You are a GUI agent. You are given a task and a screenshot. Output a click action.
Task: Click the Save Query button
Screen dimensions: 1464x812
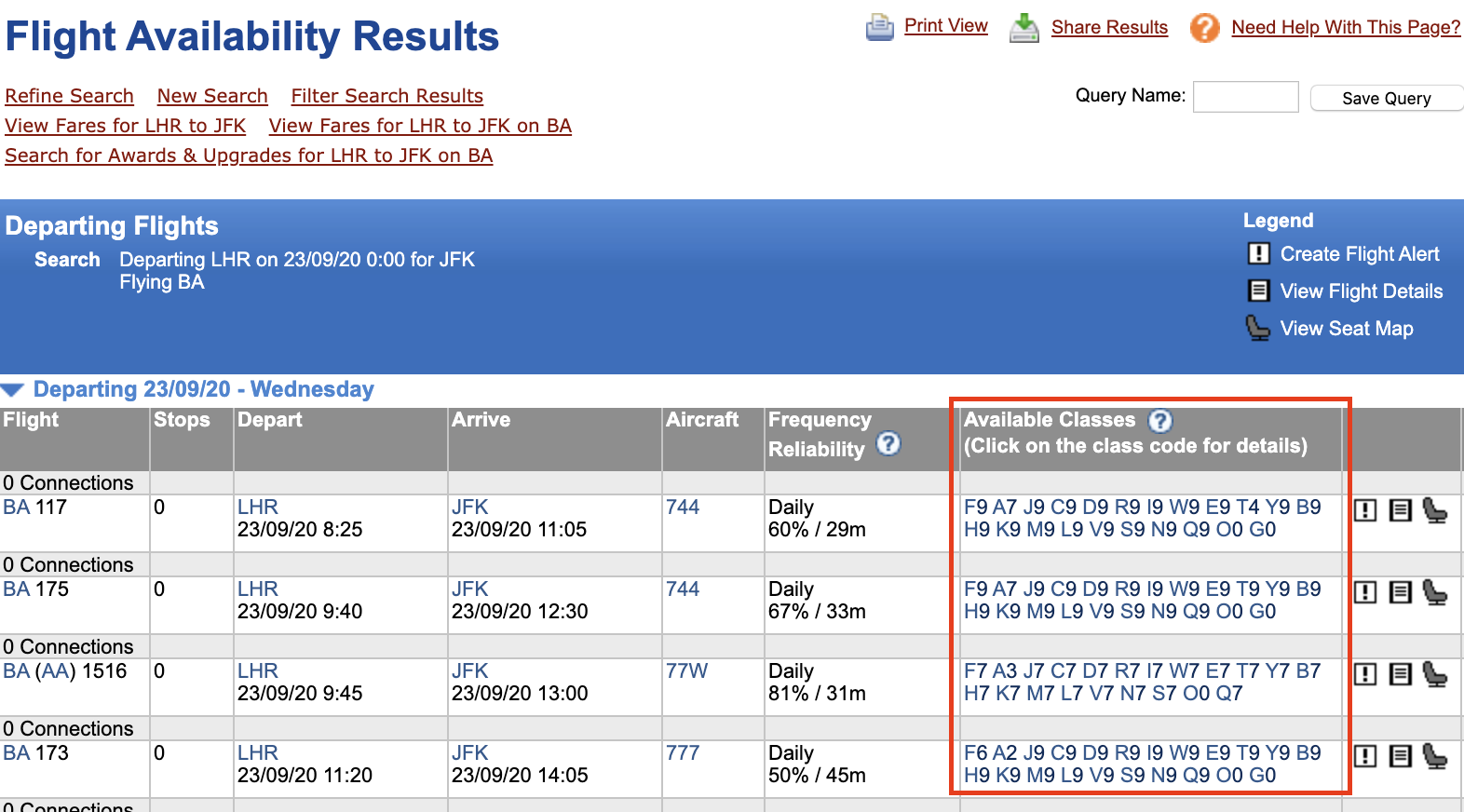[1385, 99]
